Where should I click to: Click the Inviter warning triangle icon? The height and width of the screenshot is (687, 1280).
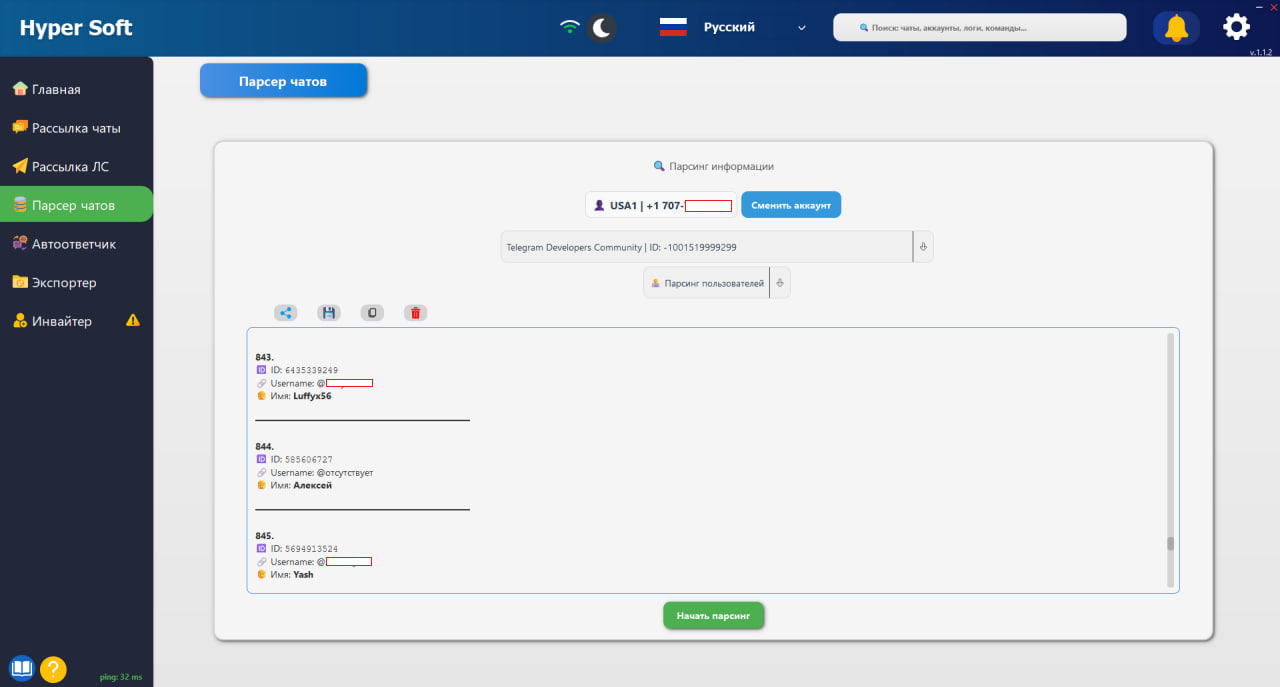pyautogui.click(x=133, y=321)
